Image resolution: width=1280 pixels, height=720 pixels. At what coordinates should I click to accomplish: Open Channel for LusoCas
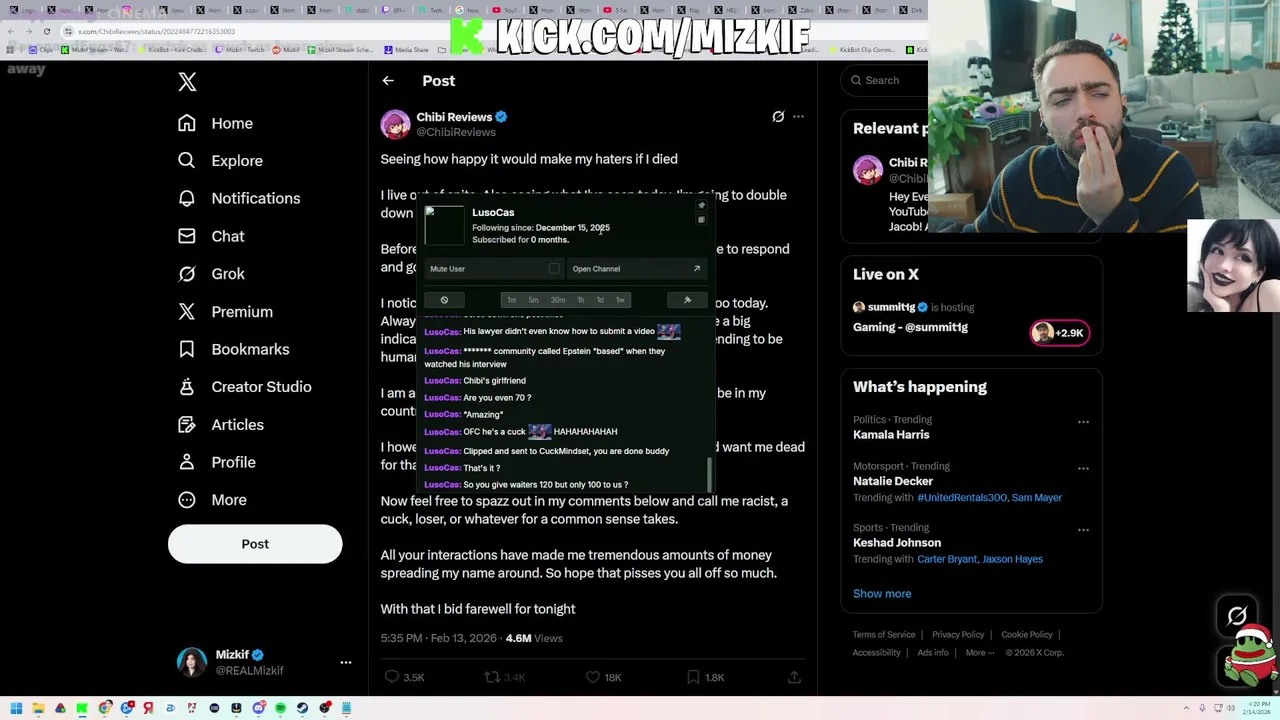click(x=636, y=269)
